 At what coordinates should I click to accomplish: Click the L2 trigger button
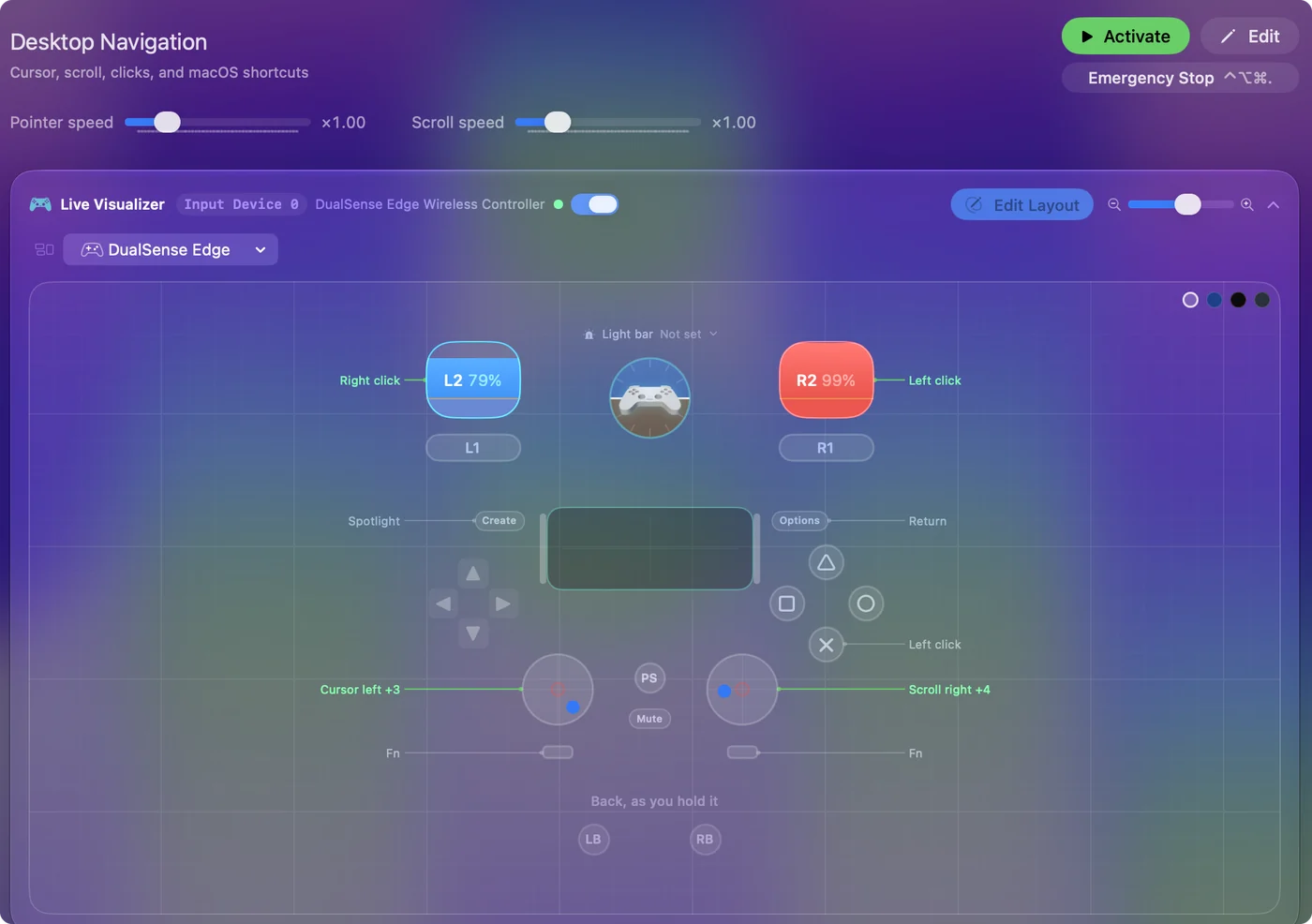click(473, 380)
